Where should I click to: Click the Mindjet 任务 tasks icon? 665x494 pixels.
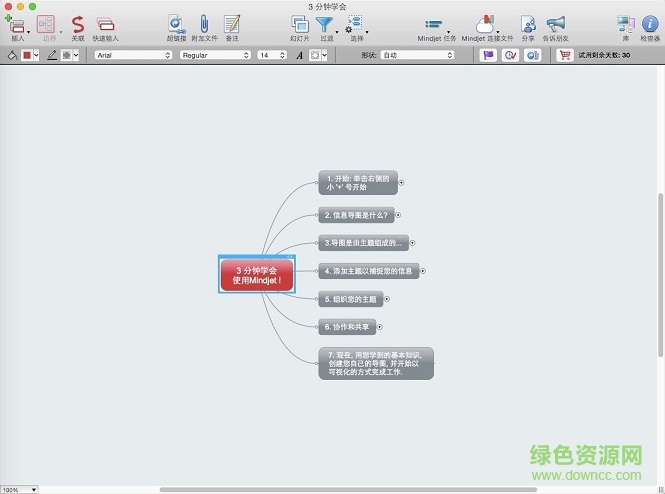[433, 24]
